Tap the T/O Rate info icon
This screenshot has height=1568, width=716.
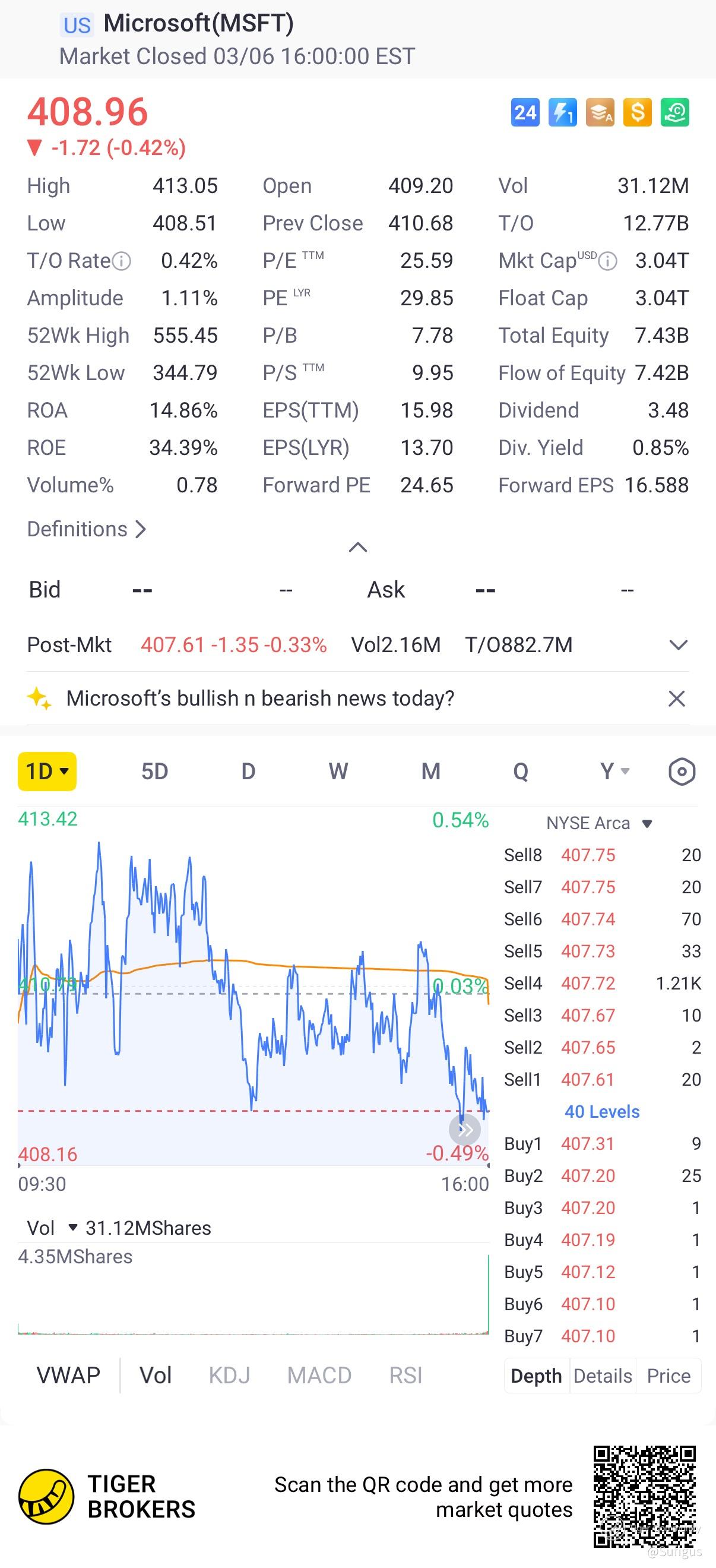(122, 261)
